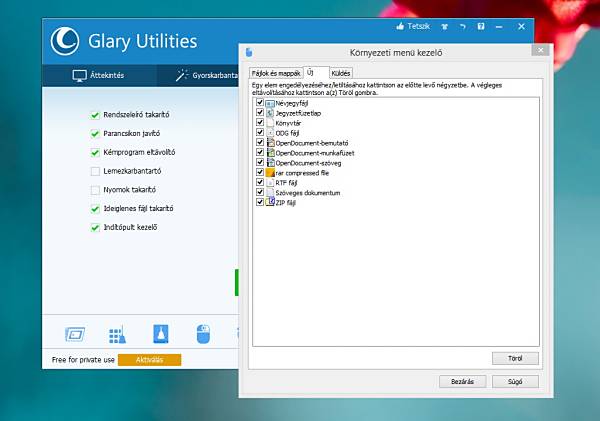Click the Glary Utilities crescent moon logo

65,40
